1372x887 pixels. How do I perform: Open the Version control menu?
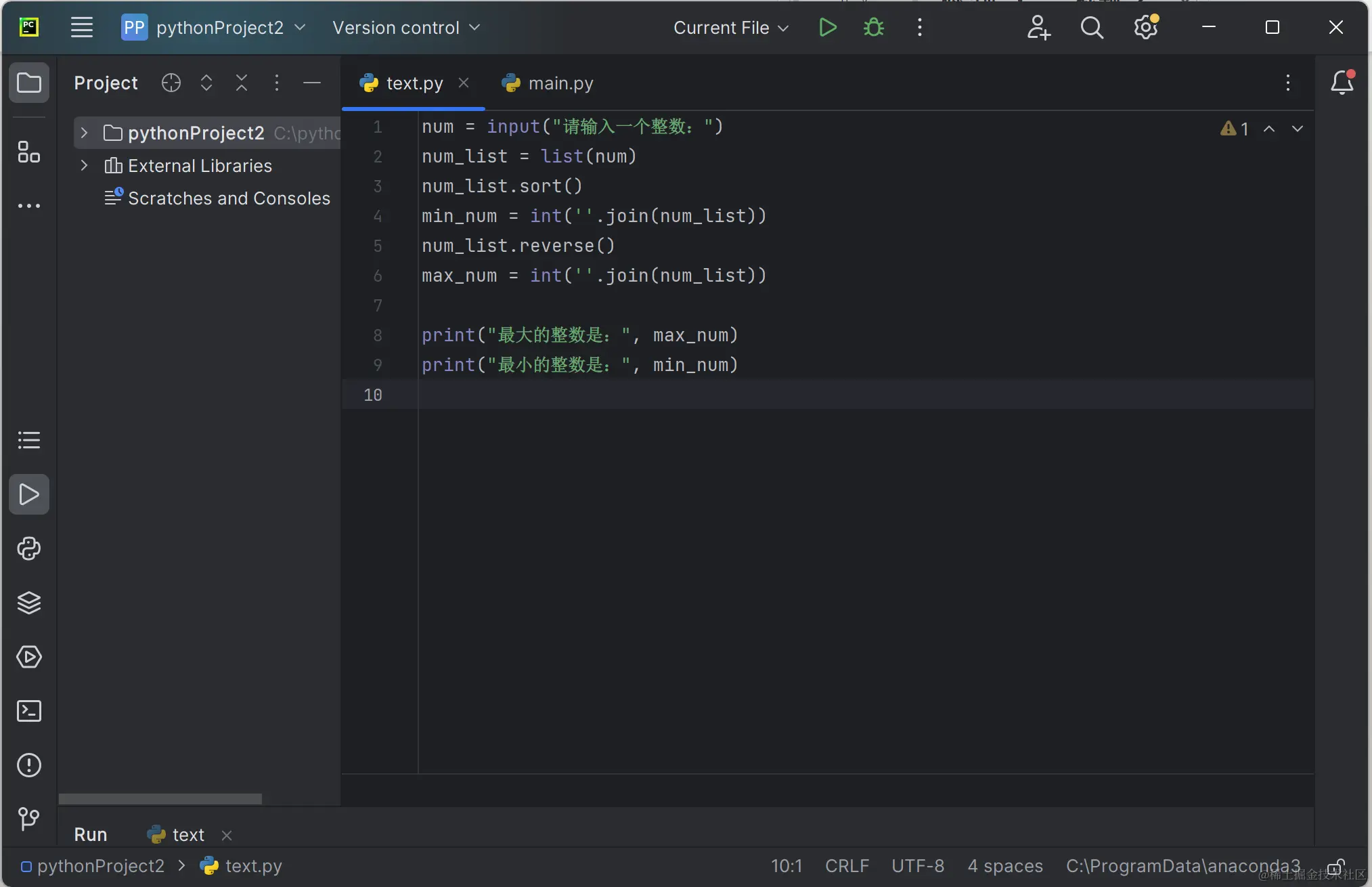click(406, 28)
